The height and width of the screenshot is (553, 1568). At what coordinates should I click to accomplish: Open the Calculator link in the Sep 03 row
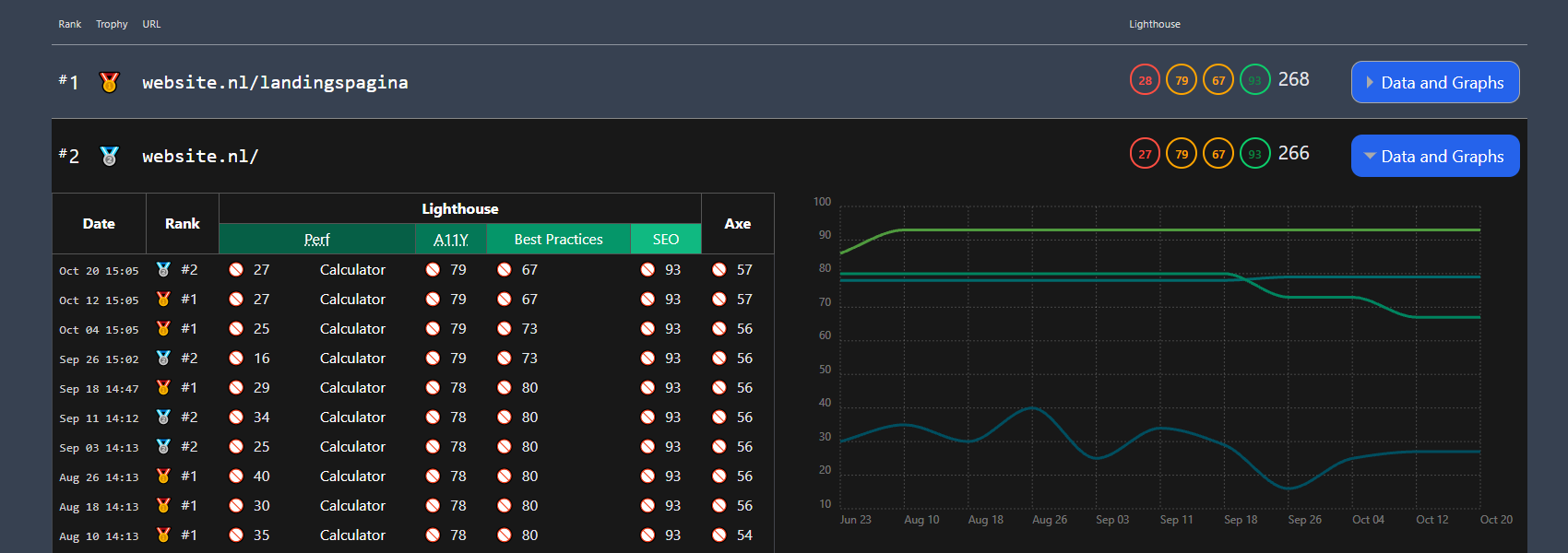pos(352,446)
